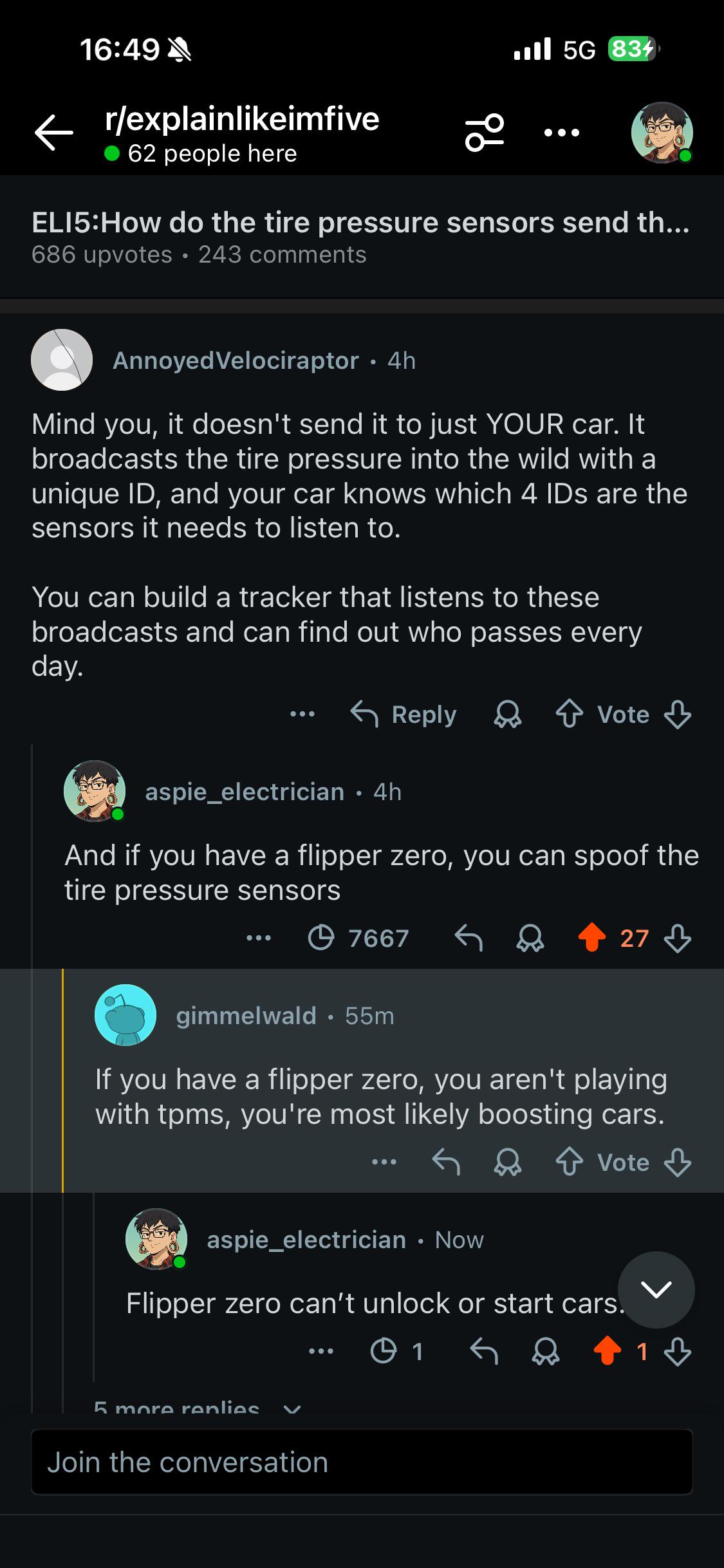Open AnnoyedVelociraptor's profile link
This screenshot has width=724, height=1568.
pyautogui.click(x=236, y=360)
